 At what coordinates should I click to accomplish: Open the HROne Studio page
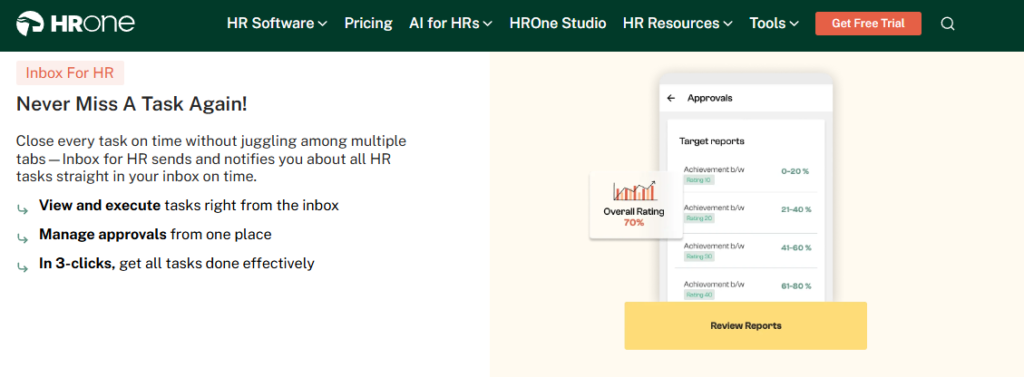558,24
